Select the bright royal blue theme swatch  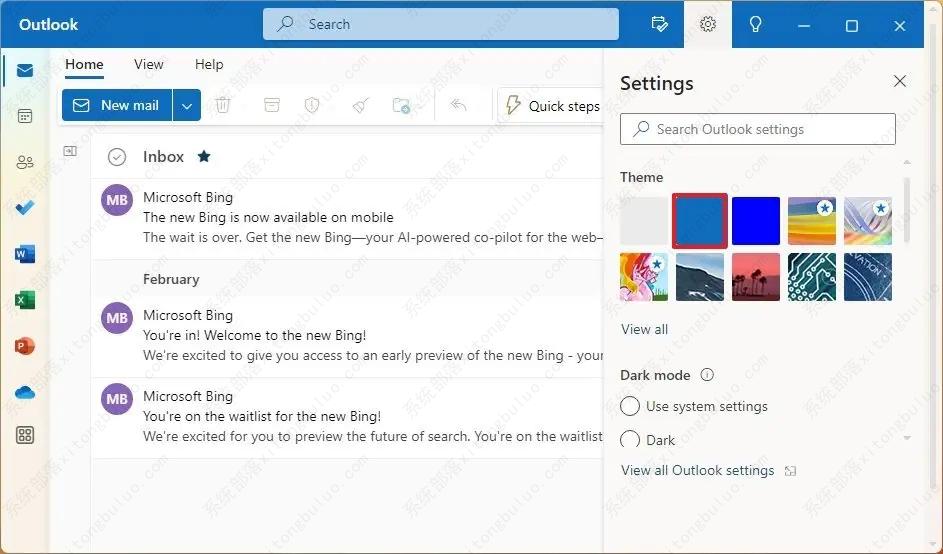(x=755, y=221)
